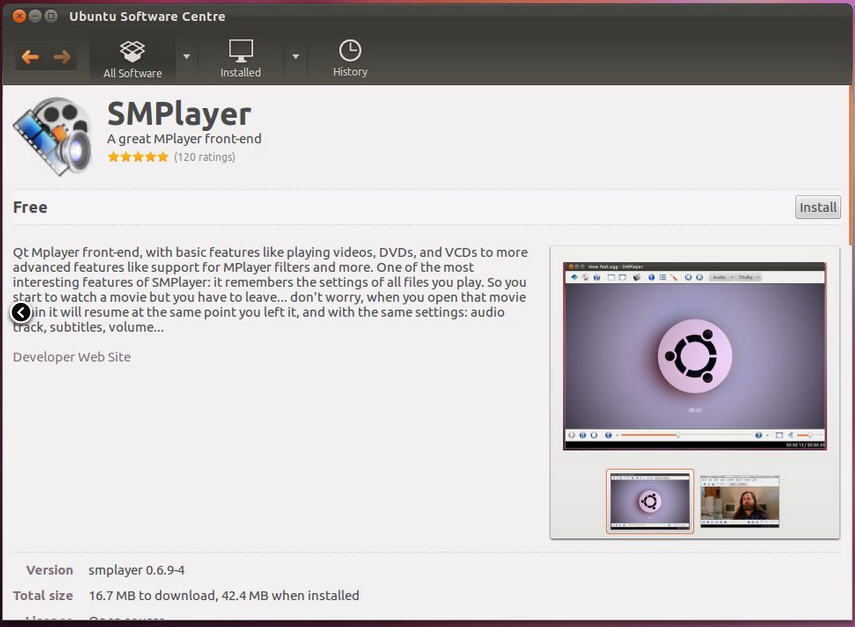Open the All Software section
Screen dimensions: 855x627
[133, 60]
